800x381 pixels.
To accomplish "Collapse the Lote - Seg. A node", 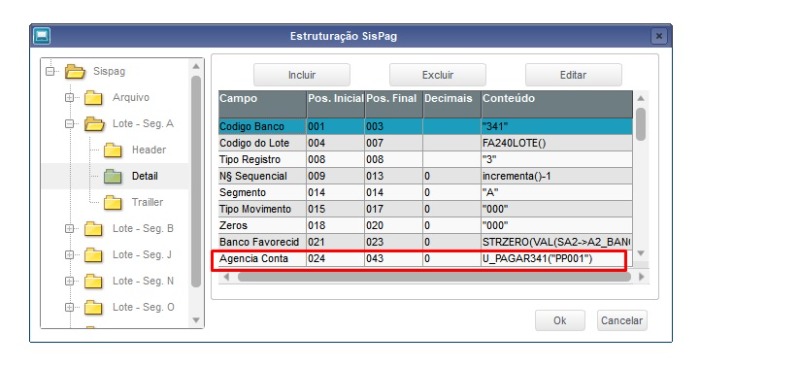I will coord(69,123).
